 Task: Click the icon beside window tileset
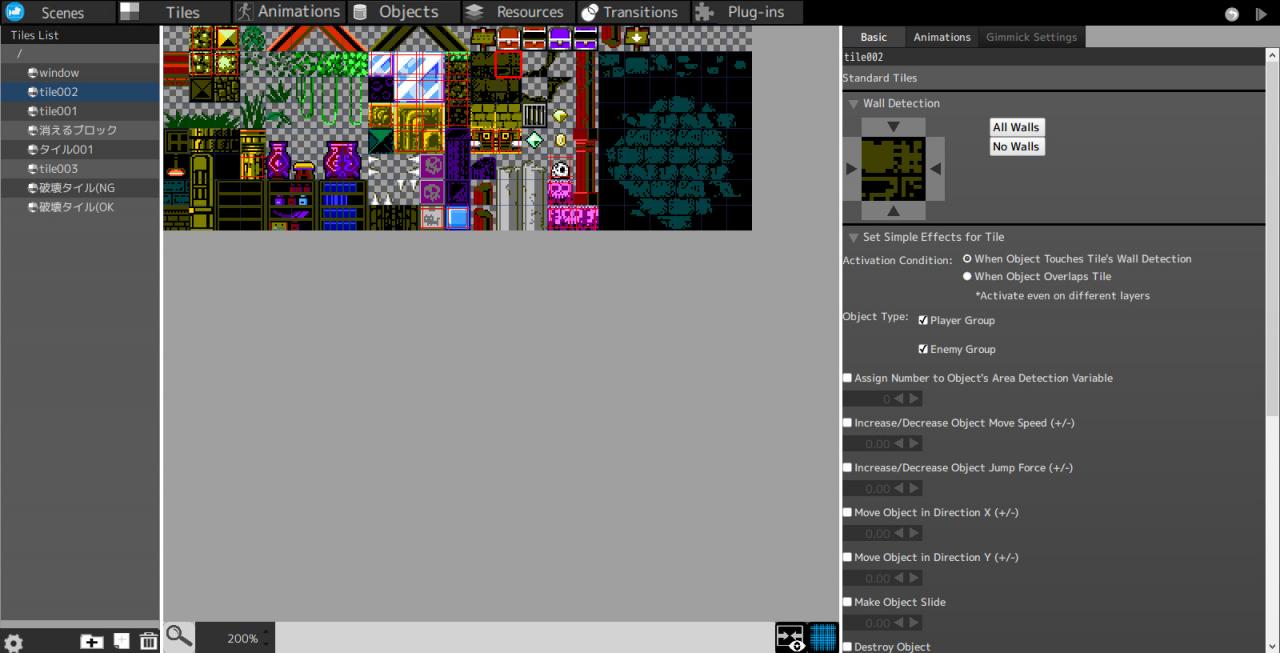click(33, 73)
